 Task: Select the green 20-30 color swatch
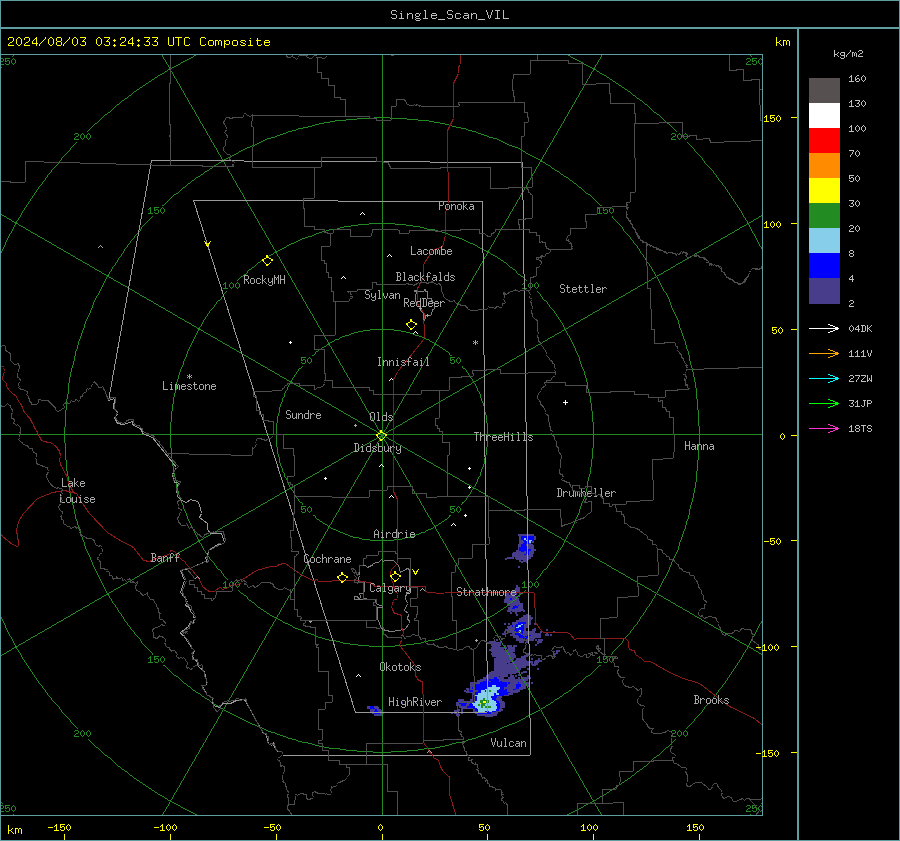coord(824,216)
